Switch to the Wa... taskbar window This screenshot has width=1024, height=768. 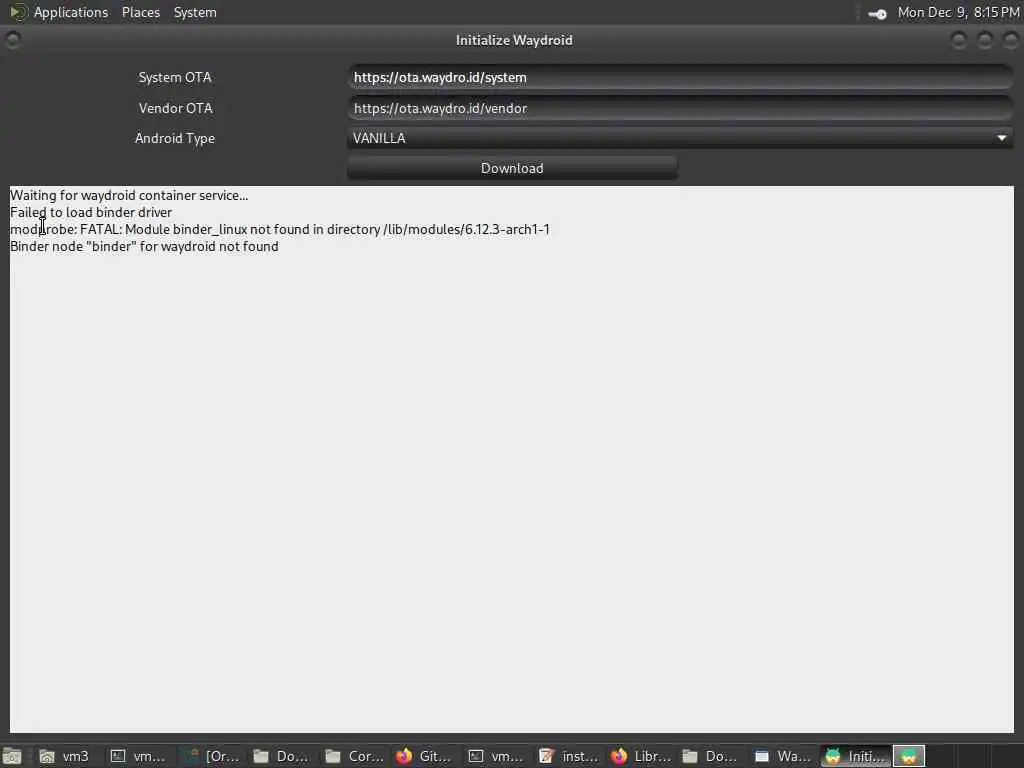coord(782,756)
